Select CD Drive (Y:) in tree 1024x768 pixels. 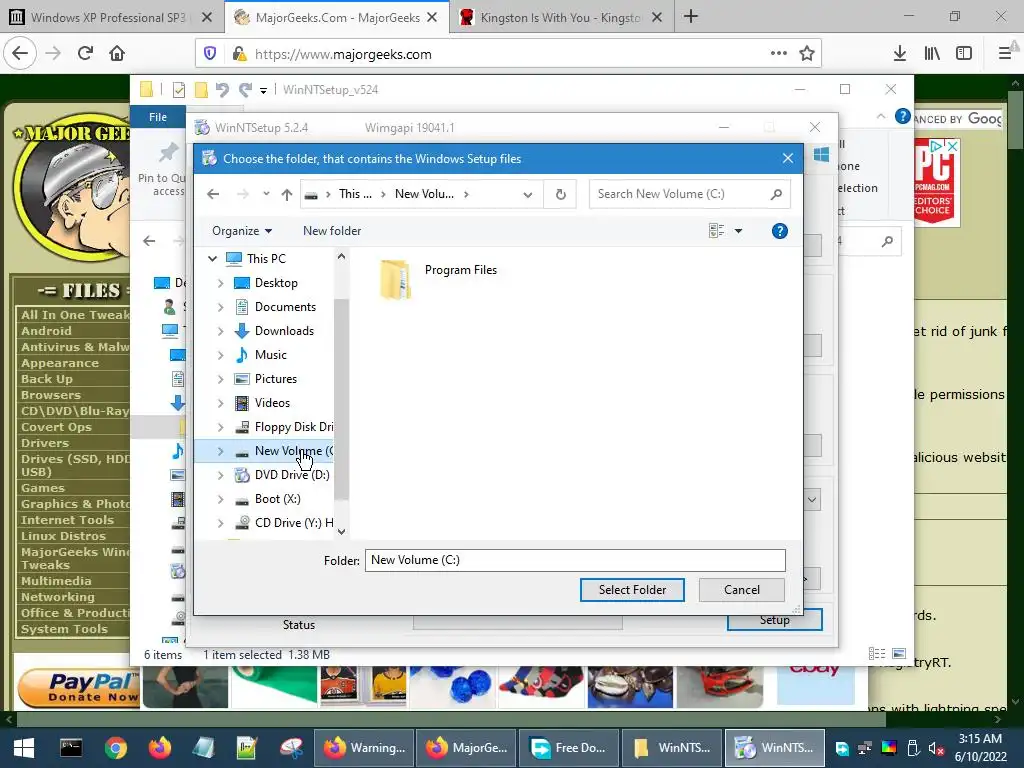pos(294,523)
